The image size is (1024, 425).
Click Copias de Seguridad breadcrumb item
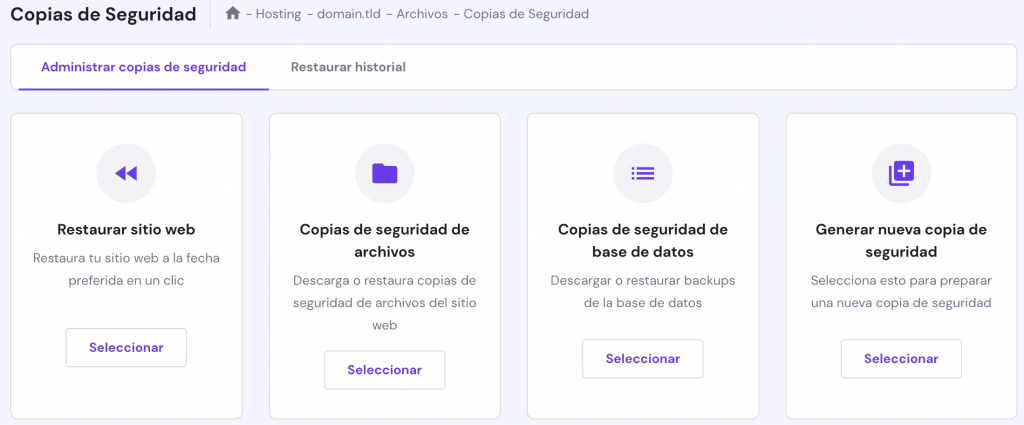[527, 14]
